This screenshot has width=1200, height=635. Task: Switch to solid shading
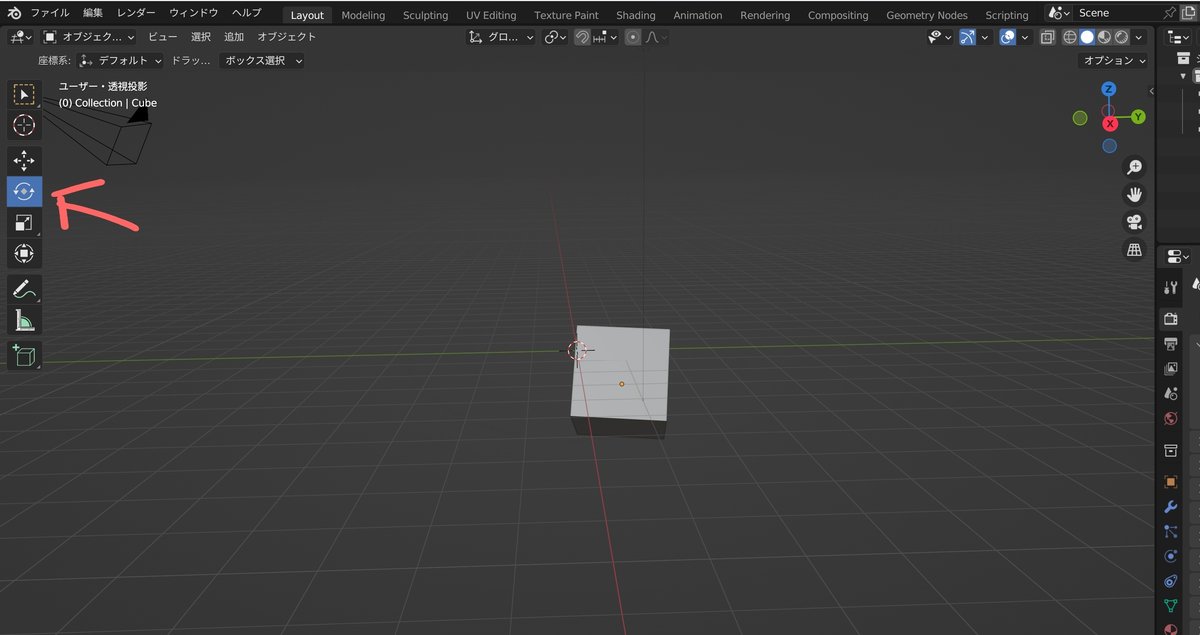(x=1087, y=37)
